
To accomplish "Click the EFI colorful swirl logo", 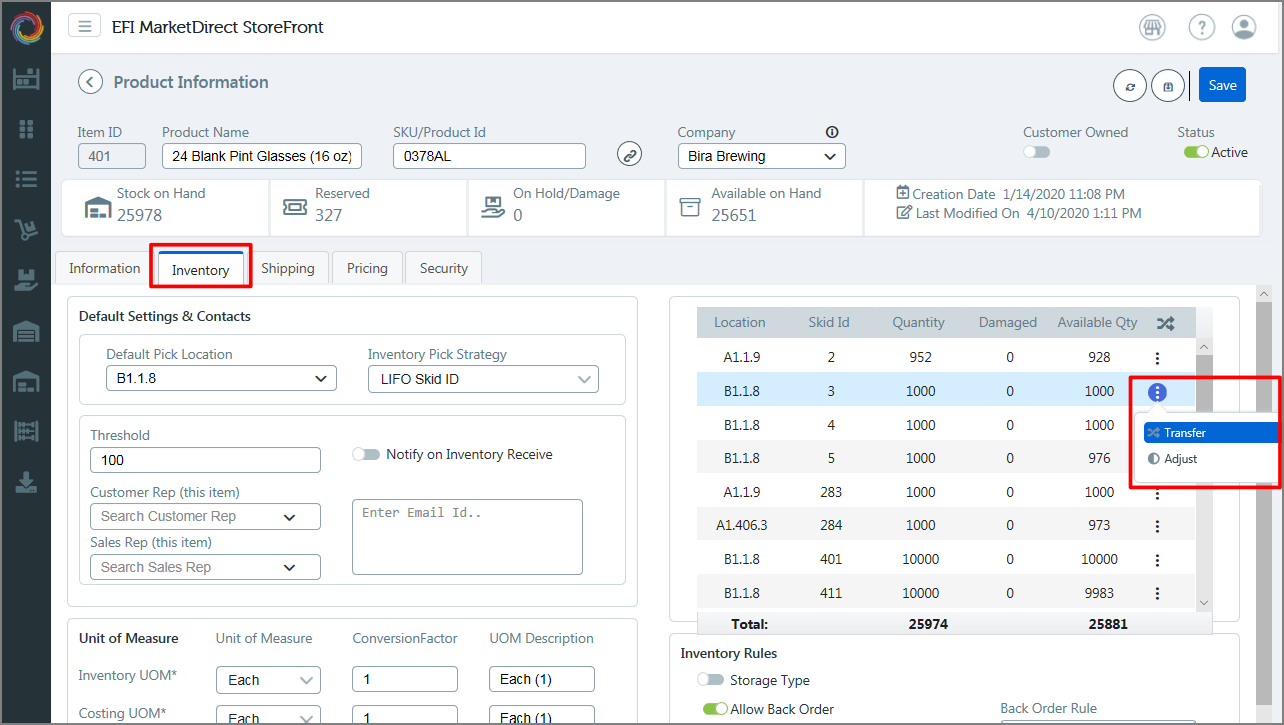I will pos(26,26).
